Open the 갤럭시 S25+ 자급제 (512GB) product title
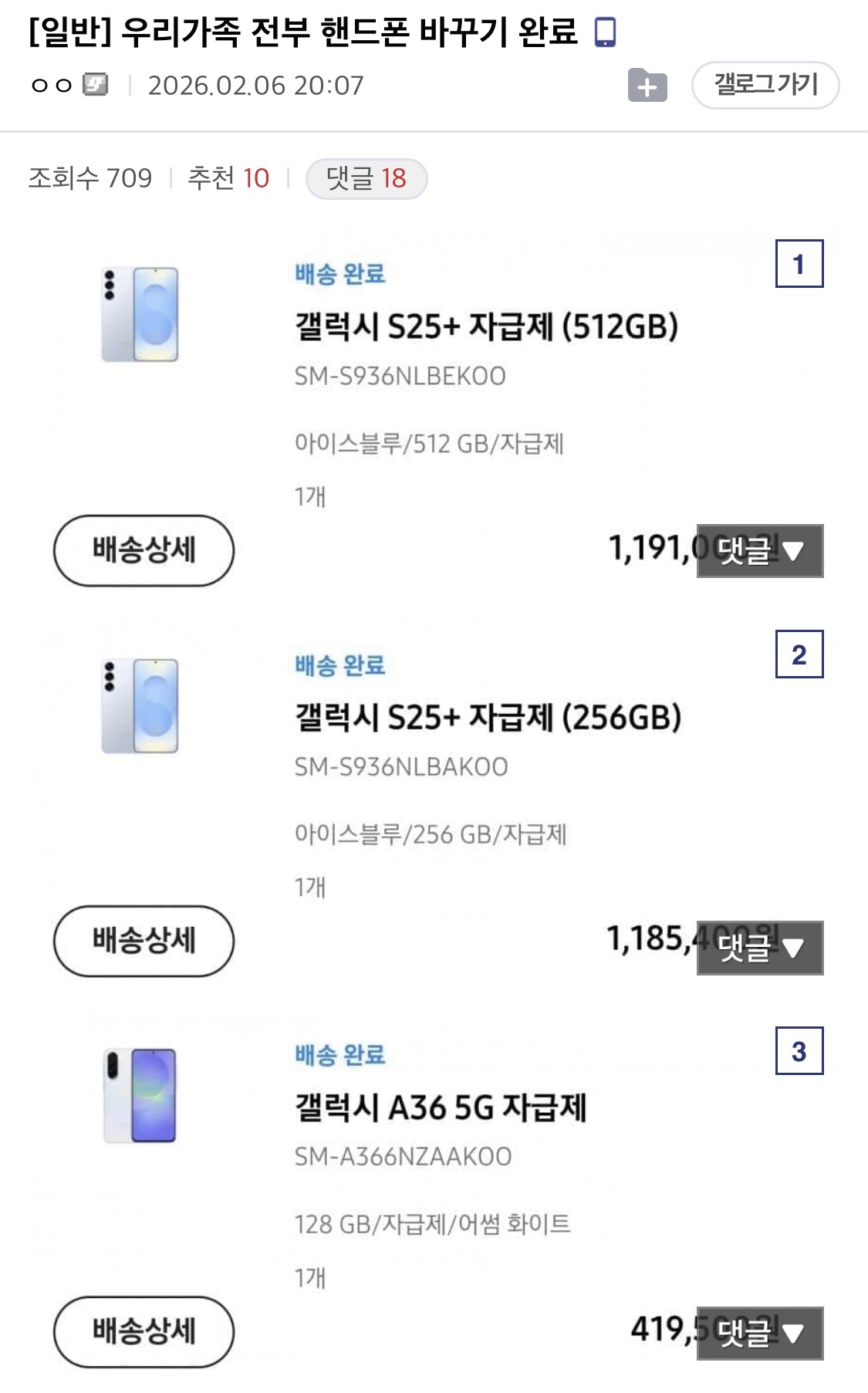This screenshot has height=1393, width=868. (x=486, y=326)
